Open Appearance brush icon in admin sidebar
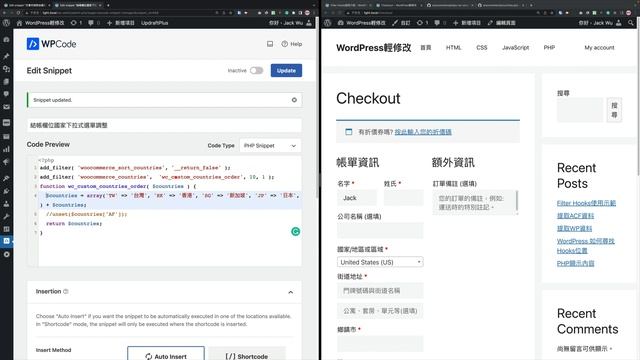640x360 pixels. tap(6, 178)
